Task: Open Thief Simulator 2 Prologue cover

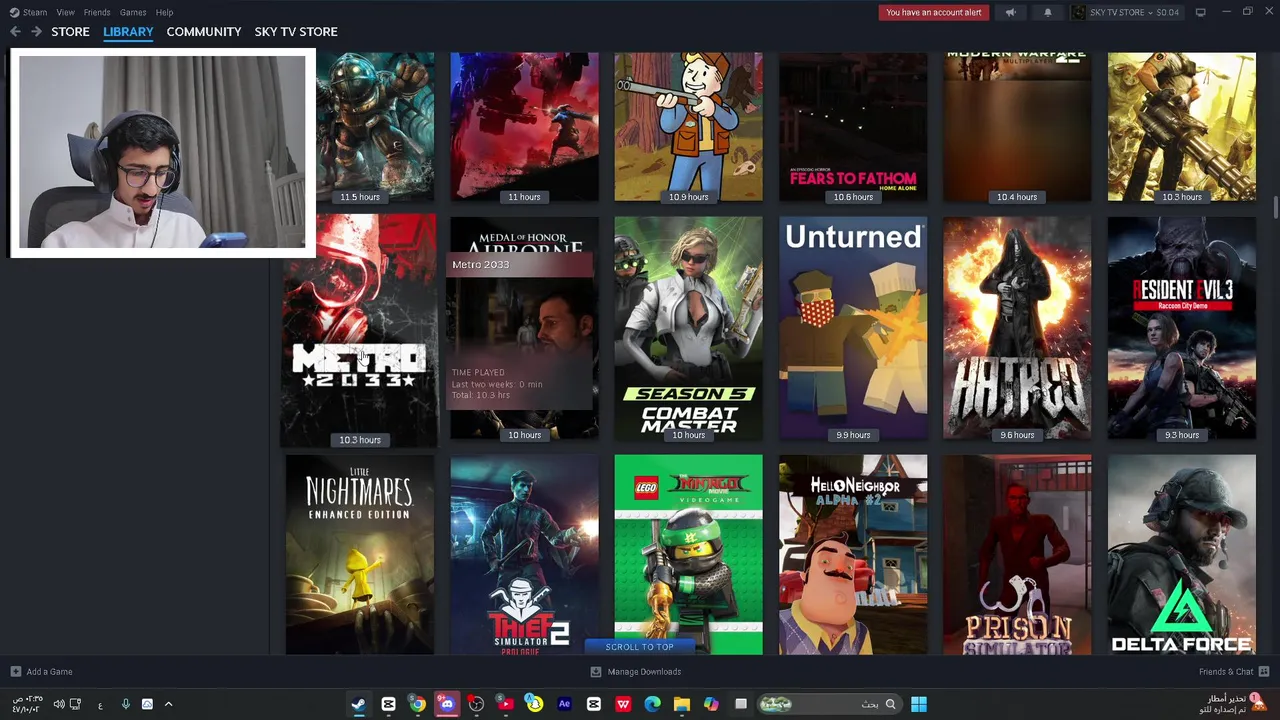Action: (x=524, y=555)
